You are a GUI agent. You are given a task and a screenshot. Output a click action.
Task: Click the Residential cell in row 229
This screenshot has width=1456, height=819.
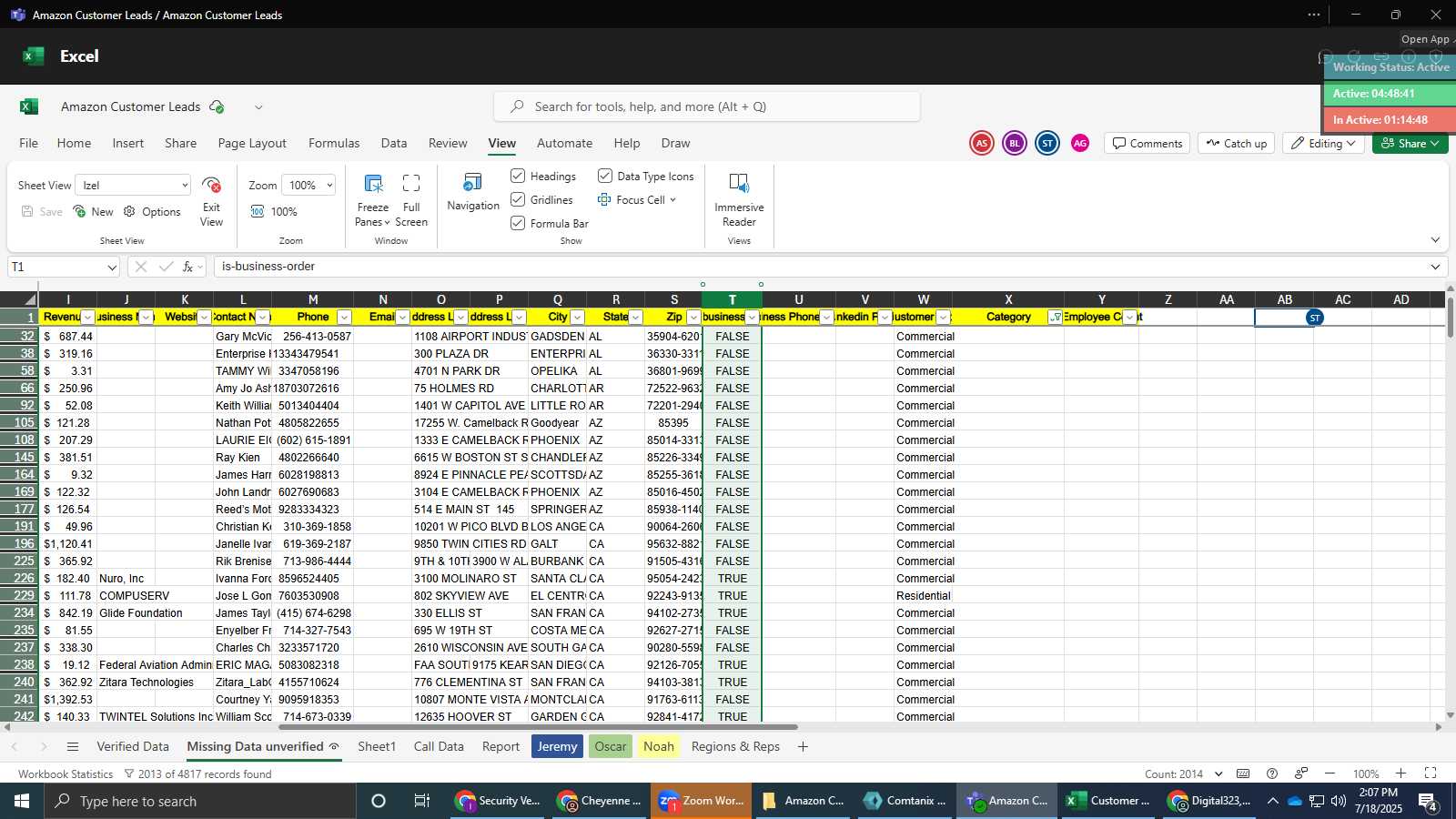tap(924, 596)
